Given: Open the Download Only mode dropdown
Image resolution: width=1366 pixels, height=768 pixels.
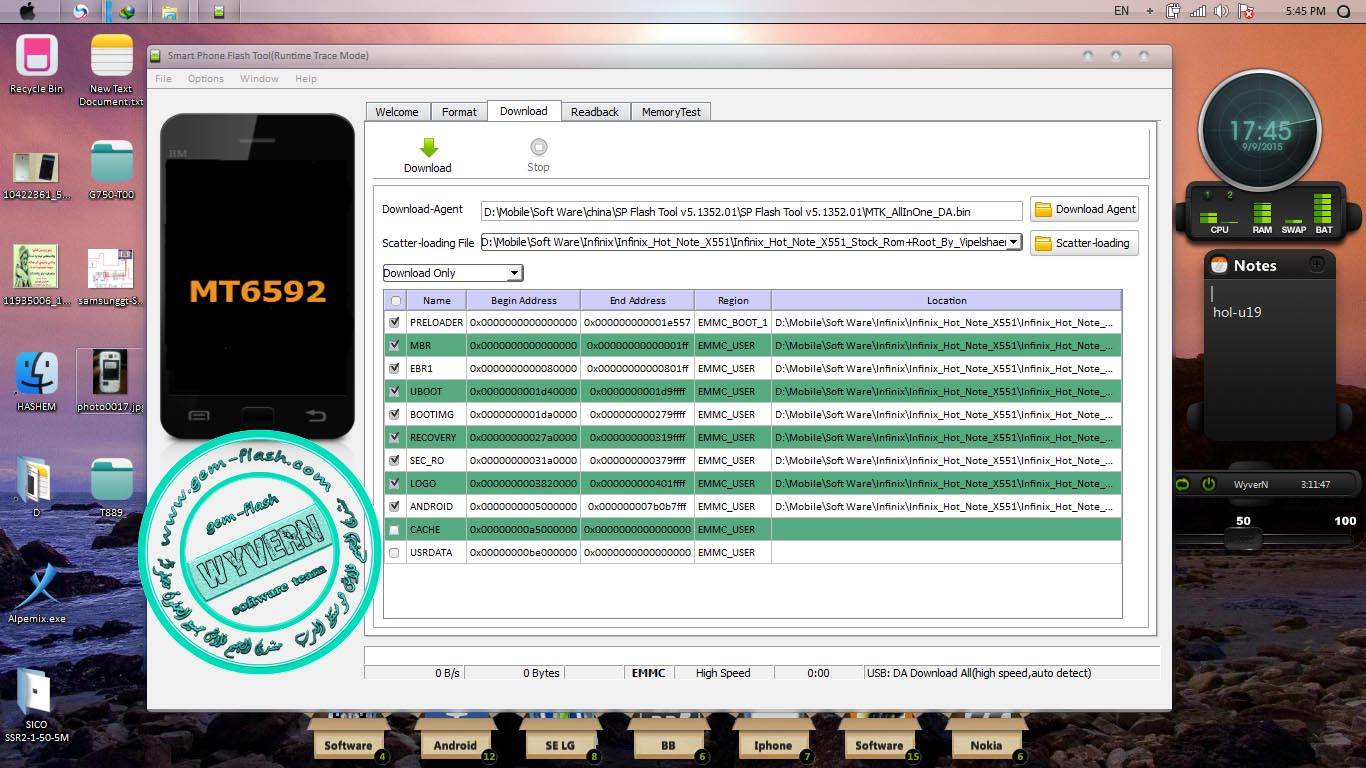Looking at the screenshot, I should [453, 273].
